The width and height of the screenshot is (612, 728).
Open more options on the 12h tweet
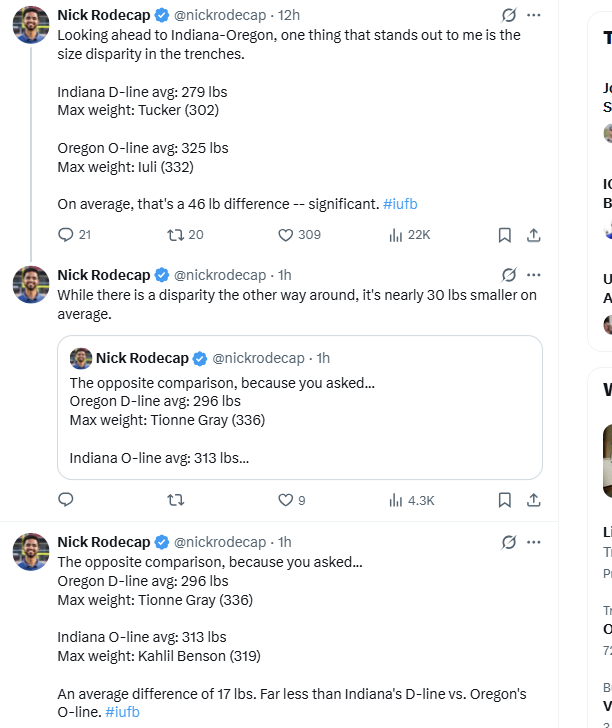[534, 15]
